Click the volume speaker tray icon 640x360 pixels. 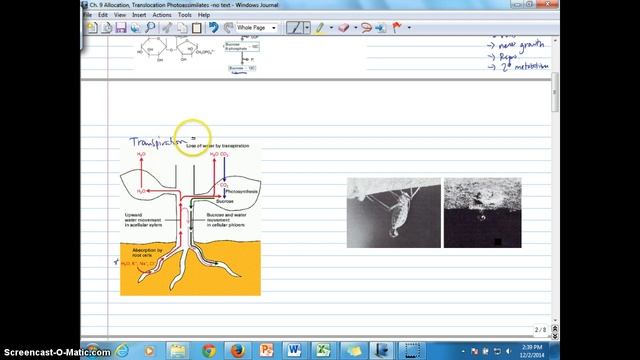[509, 351]
